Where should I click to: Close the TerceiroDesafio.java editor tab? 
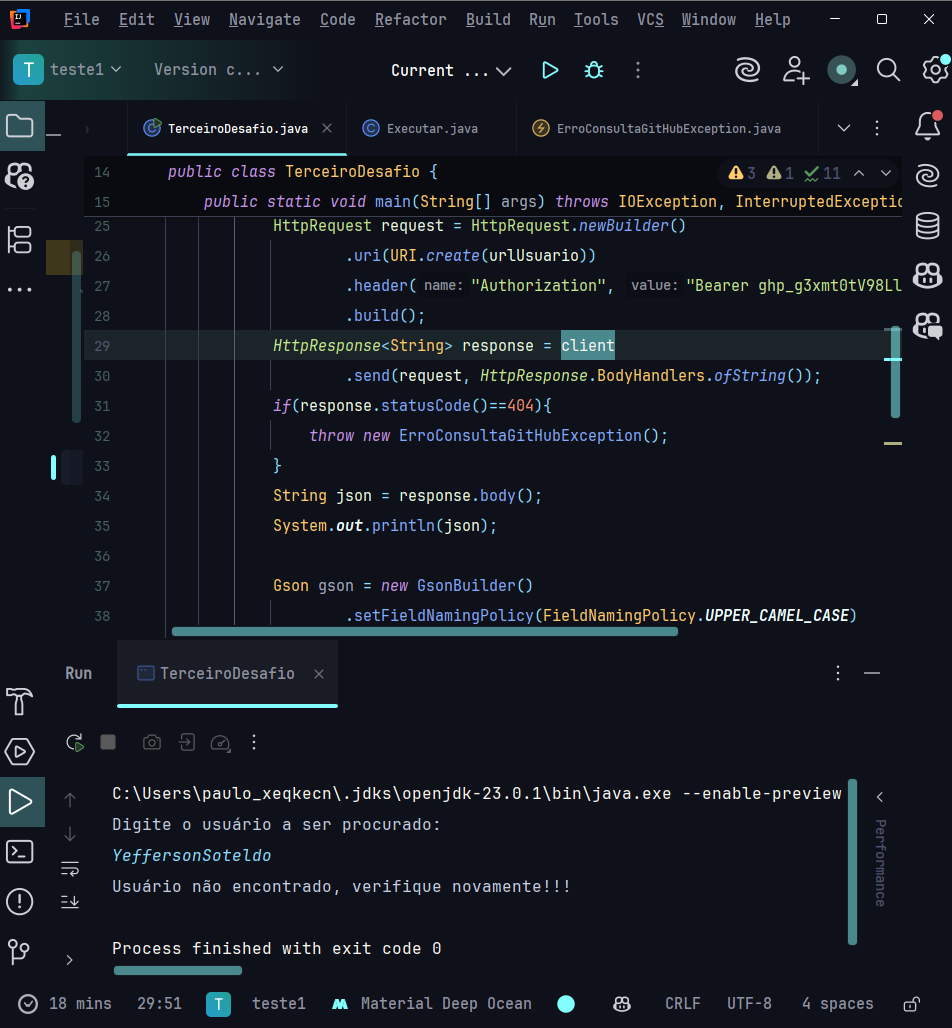(327, 128)
